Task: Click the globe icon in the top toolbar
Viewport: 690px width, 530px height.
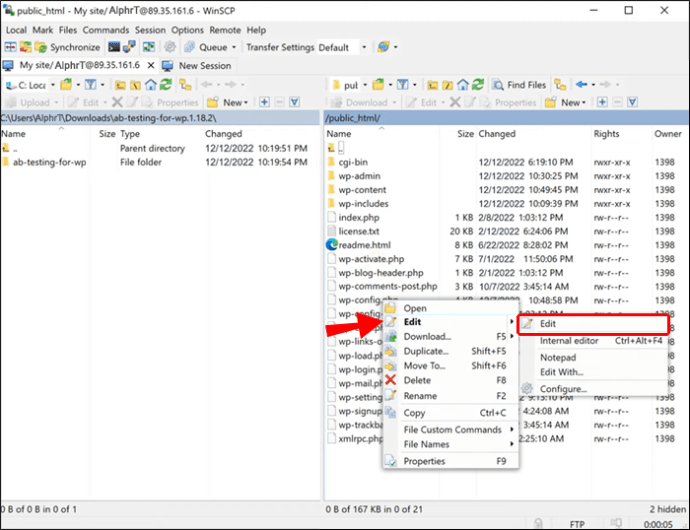Action: 384,47
